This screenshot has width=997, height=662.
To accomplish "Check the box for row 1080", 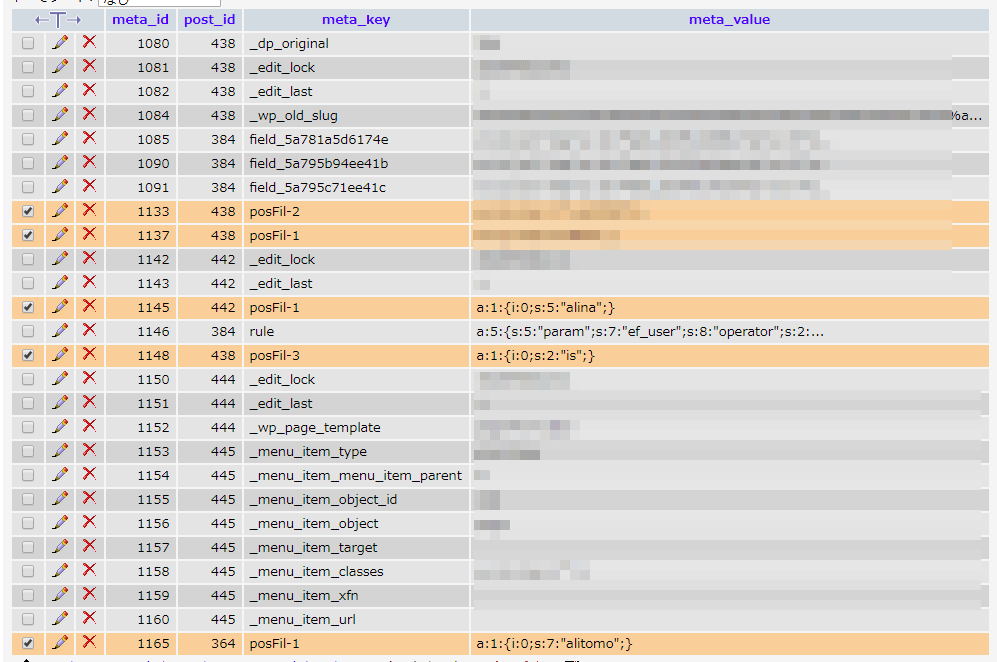I will (x=28, y=43).
